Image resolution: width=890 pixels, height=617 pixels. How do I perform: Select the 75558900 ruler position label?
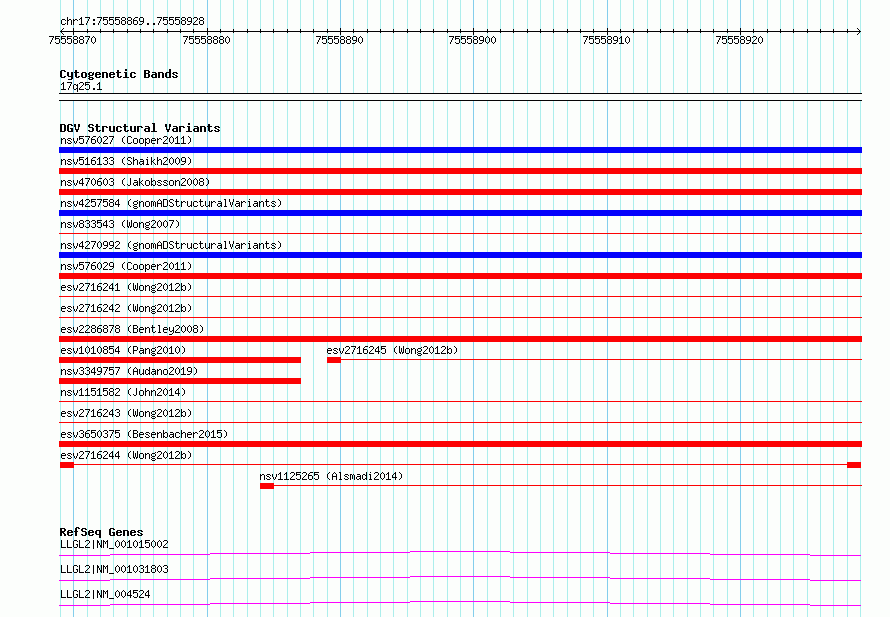click(472, 40)
